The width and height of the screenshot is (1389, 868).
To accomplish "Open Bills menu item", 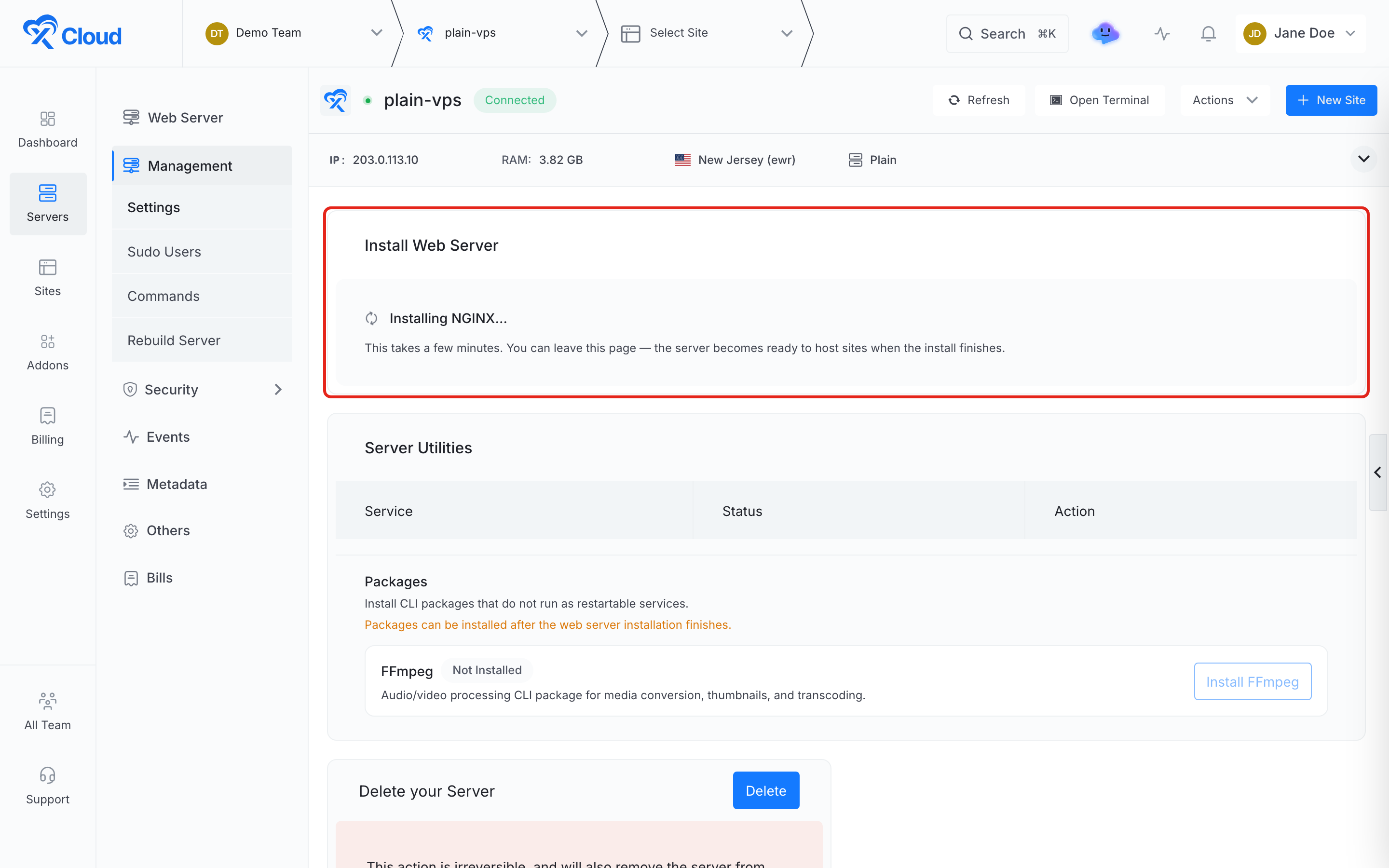I will (203, 578).
